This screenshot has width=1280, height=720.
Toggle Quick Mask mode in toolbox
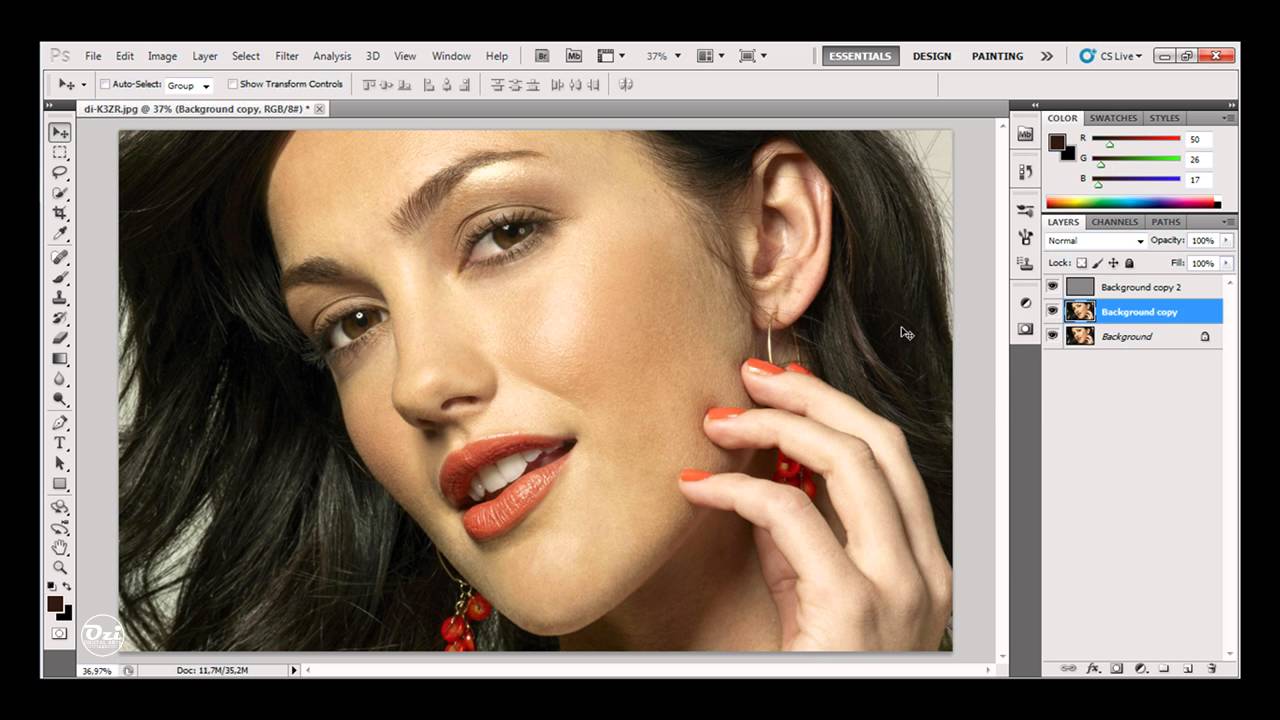click(x=60, y=633)
